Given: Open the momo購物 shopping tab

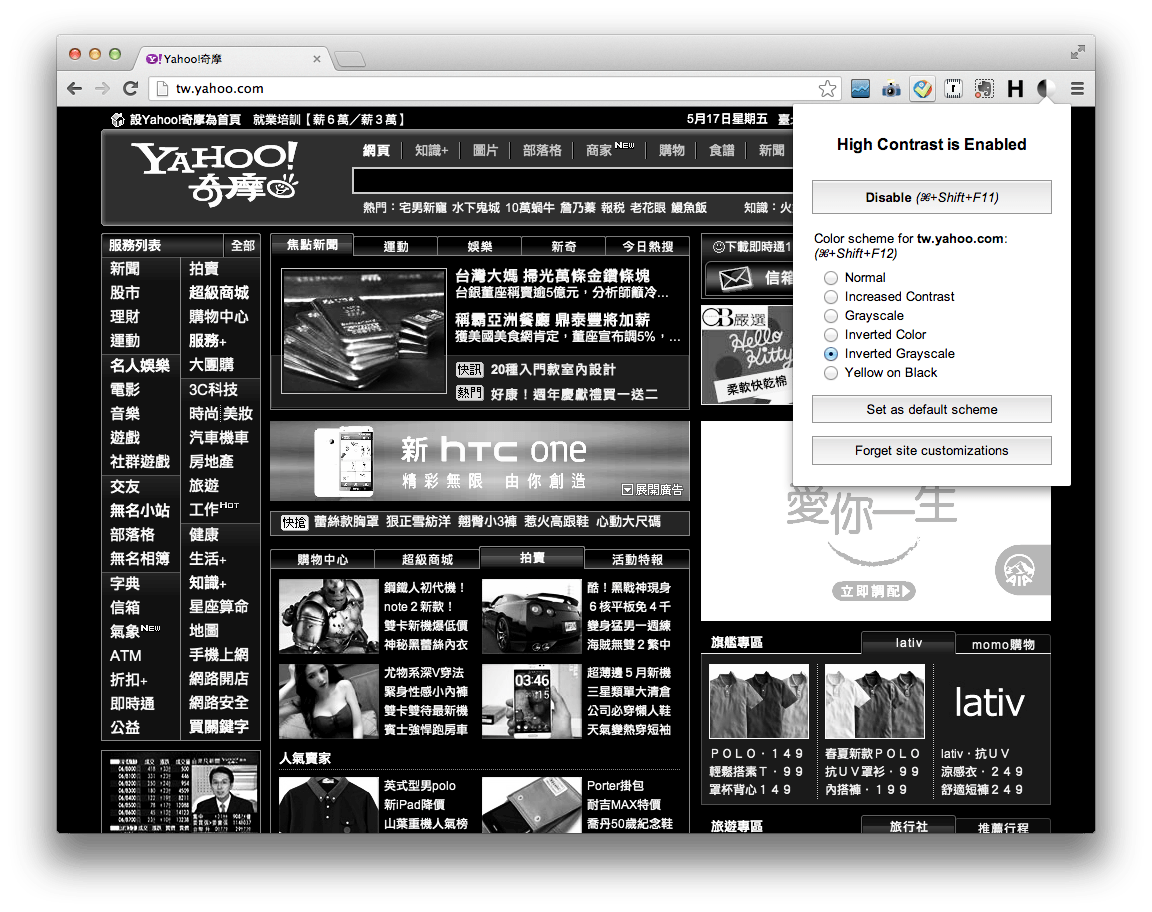Looking at the screenshot, I should tap(1003, 644).
